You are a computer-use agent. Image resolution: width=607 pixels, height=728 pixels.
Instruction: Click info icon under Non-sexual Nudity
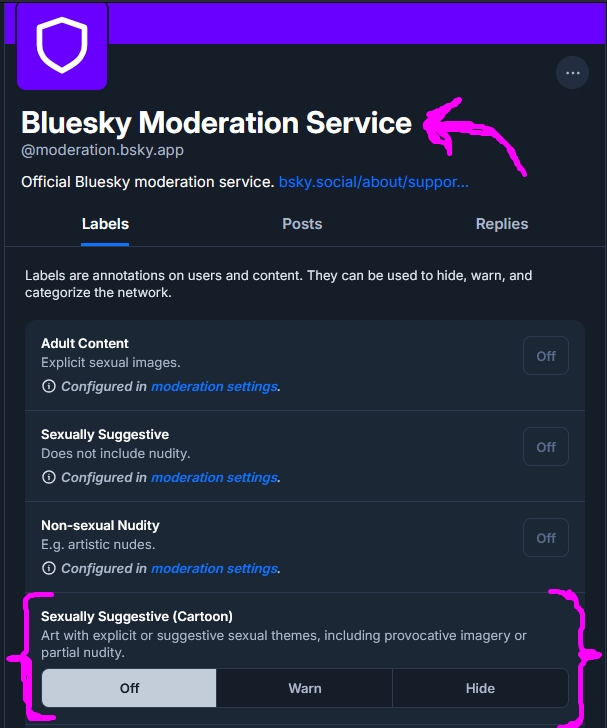pos(49,568)
